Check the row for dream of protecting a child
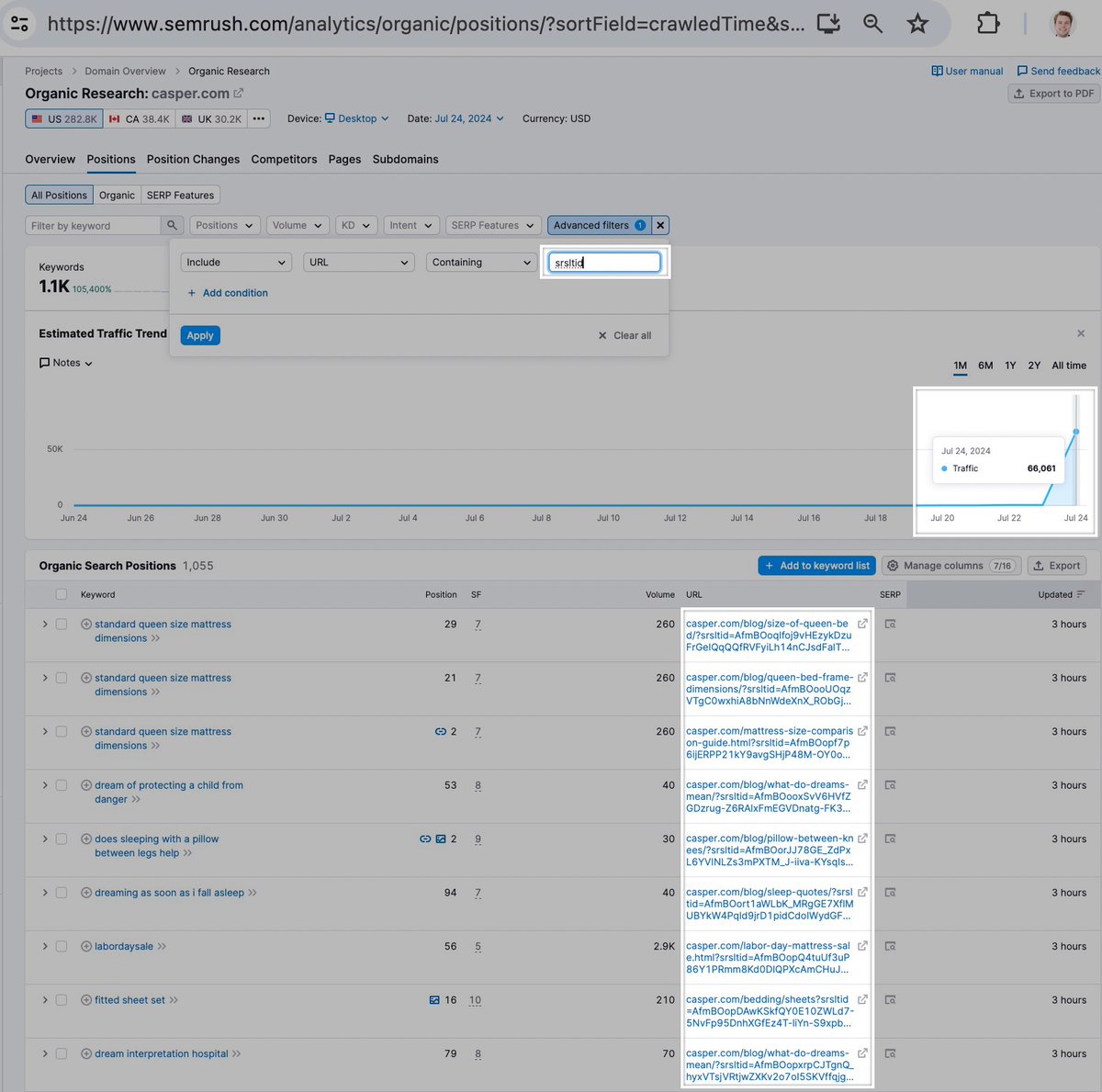This screenshot has width=1102, height=1092. coord(62,785)
